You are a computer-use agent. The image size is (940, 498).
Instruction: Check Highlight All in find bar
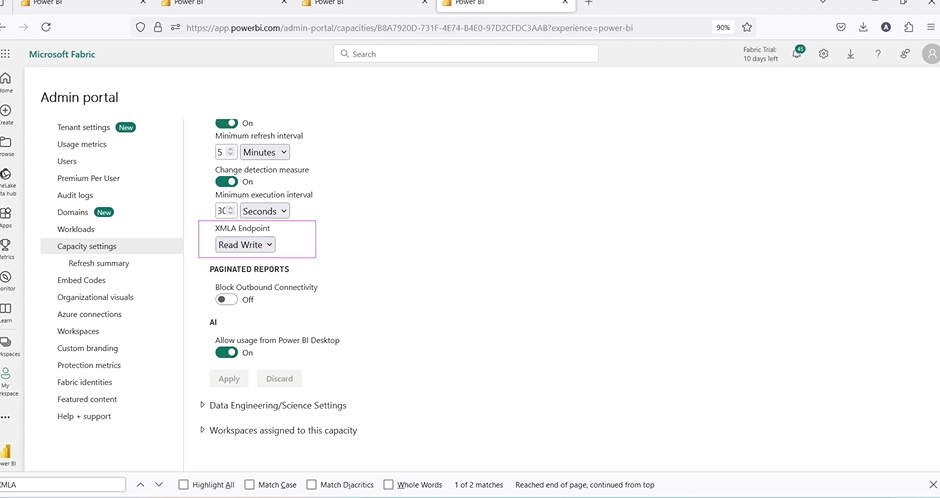pos(183,484)
